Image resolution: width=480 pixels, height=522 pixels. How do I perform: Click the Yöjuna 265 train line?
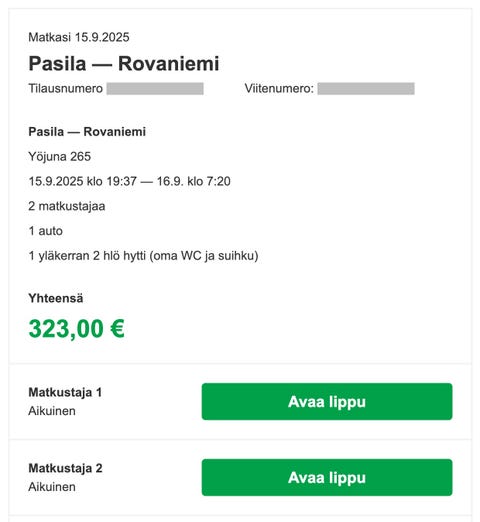(60, 156)
